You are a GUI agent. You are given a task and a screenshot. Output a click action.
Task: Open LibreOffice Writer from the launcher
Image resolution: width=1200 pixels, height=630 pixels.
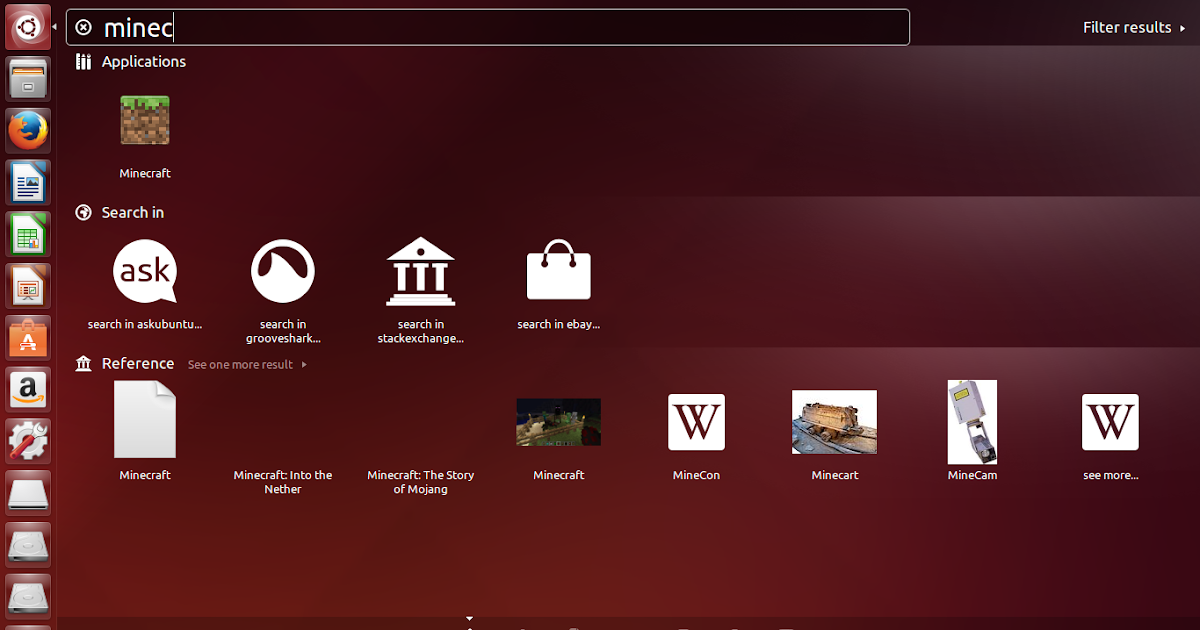pyautogui.click(x=28, y=183)
